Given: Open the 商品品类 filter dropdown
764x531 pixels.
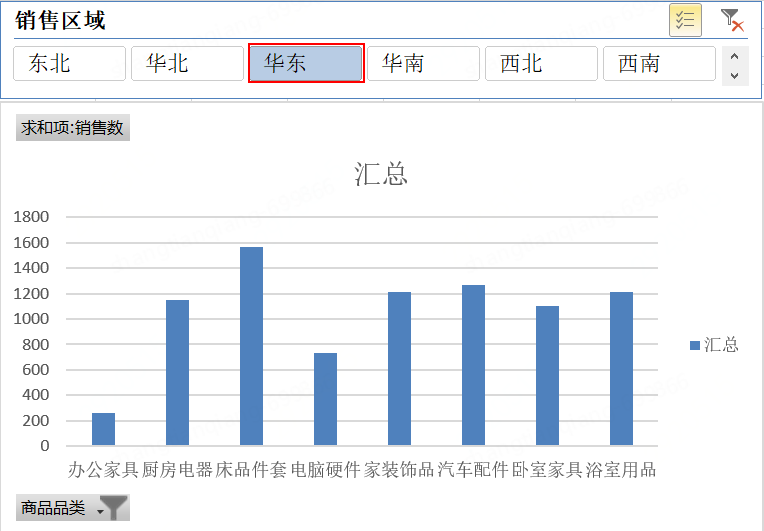Looking at the screenshot, I should coord(73,508).
